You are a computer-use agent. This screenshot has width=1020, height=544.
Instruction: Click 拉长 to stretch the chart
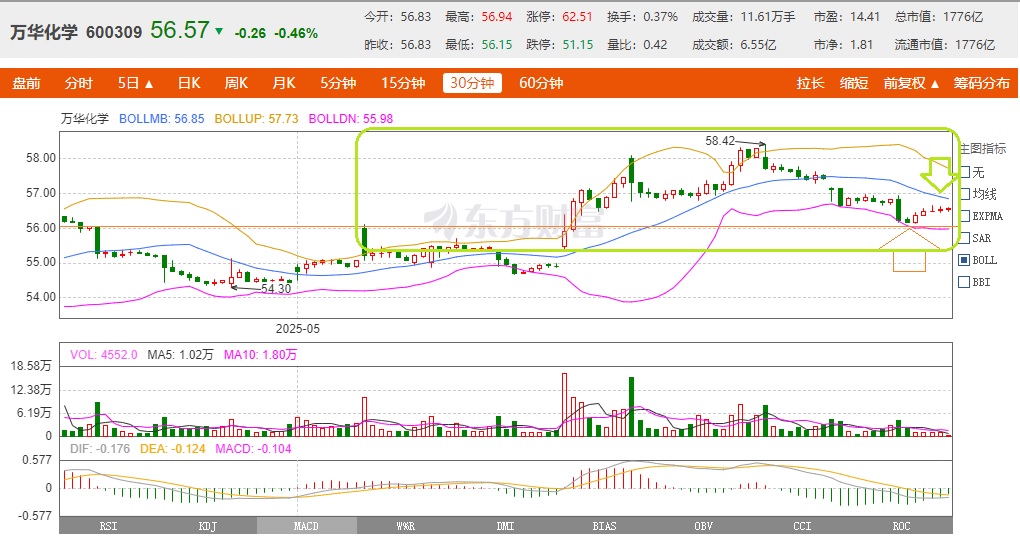[811, 83]
